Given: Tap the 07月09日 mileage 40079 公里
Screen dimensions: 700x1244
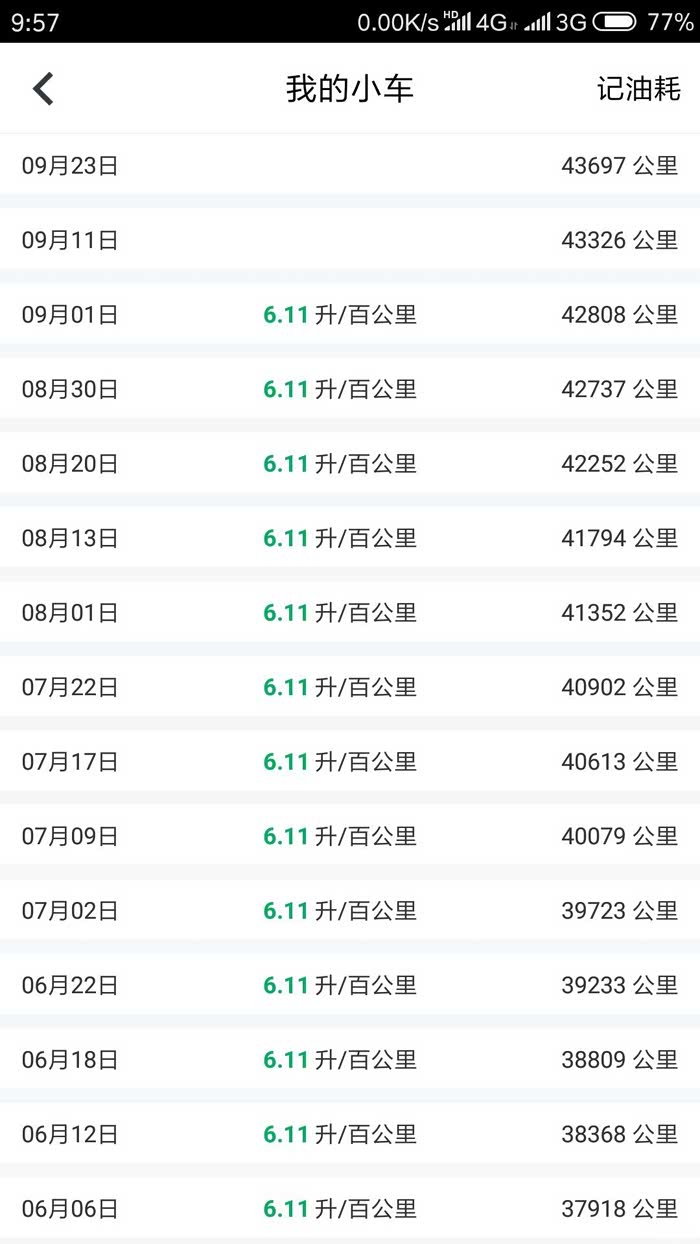Looking at the screenshot, I should [619, 836].
